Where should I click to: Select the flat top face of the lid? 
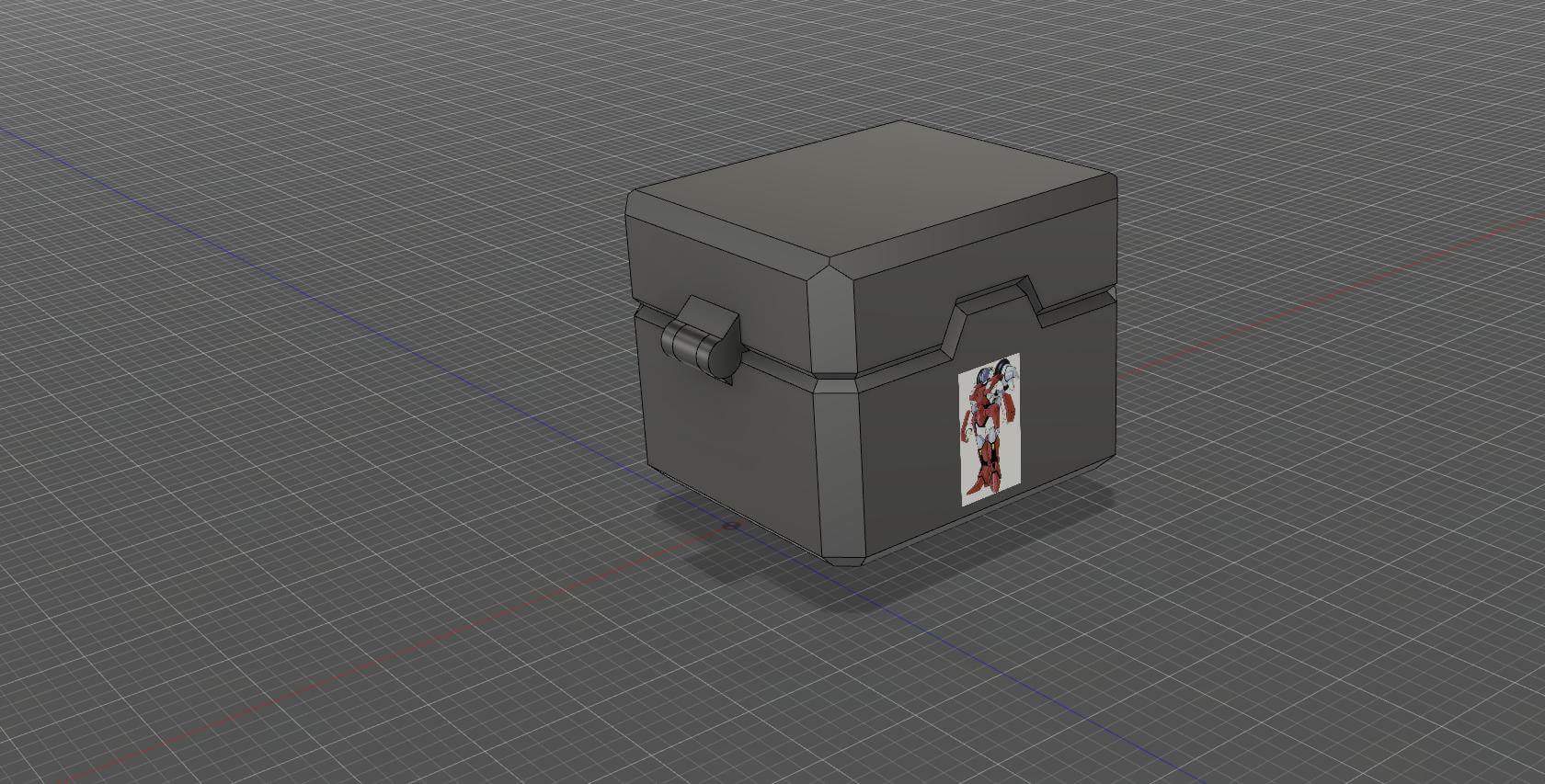(874, 190)
